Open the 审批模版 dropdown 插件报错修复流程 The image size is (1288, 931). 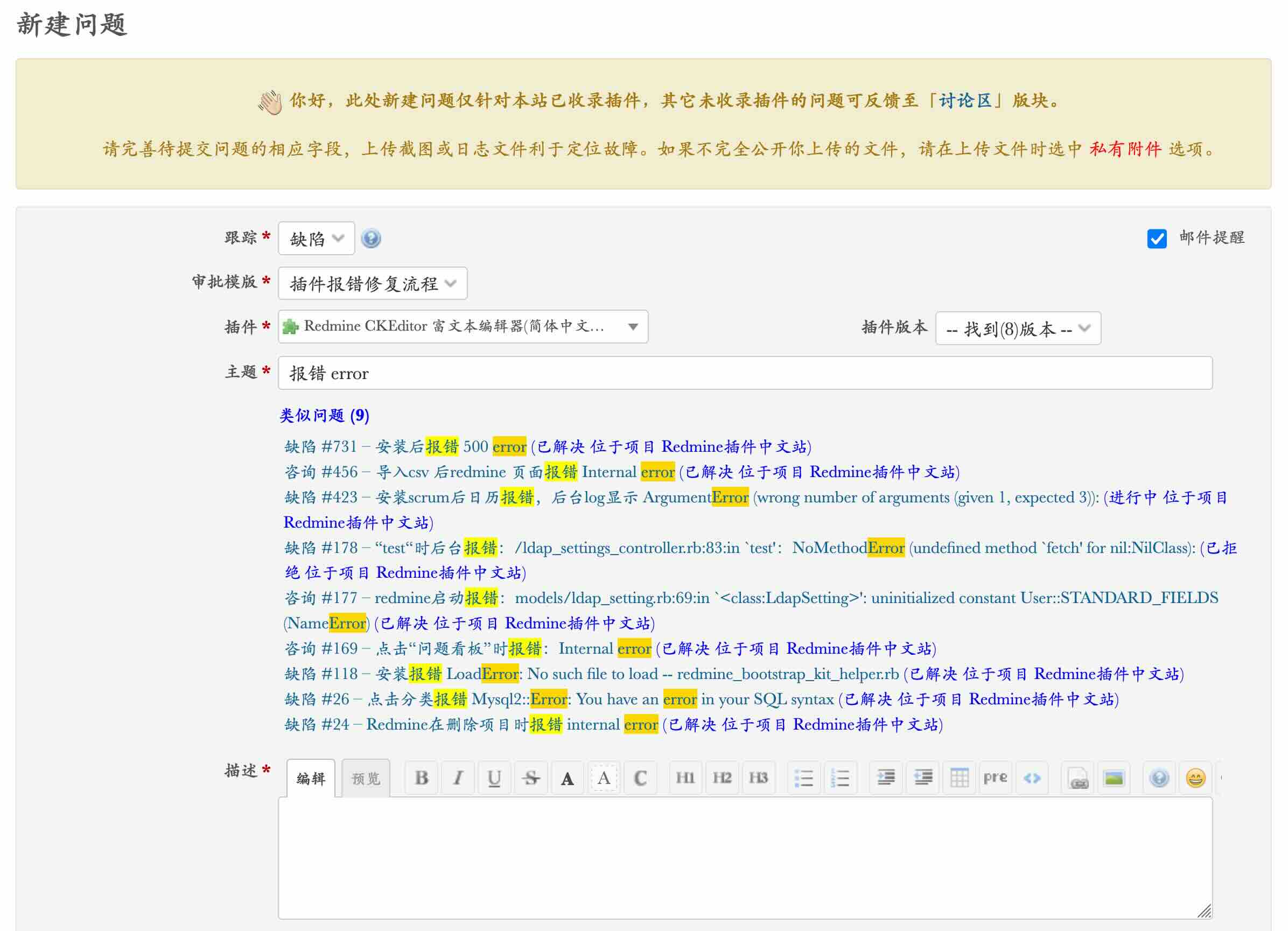(x=373, y=283)
